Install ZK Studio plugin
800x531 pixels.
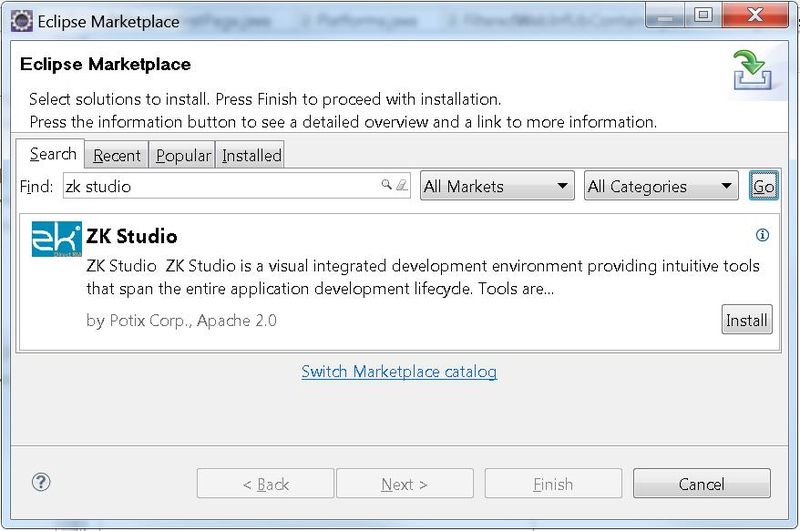tap(746, 320)
